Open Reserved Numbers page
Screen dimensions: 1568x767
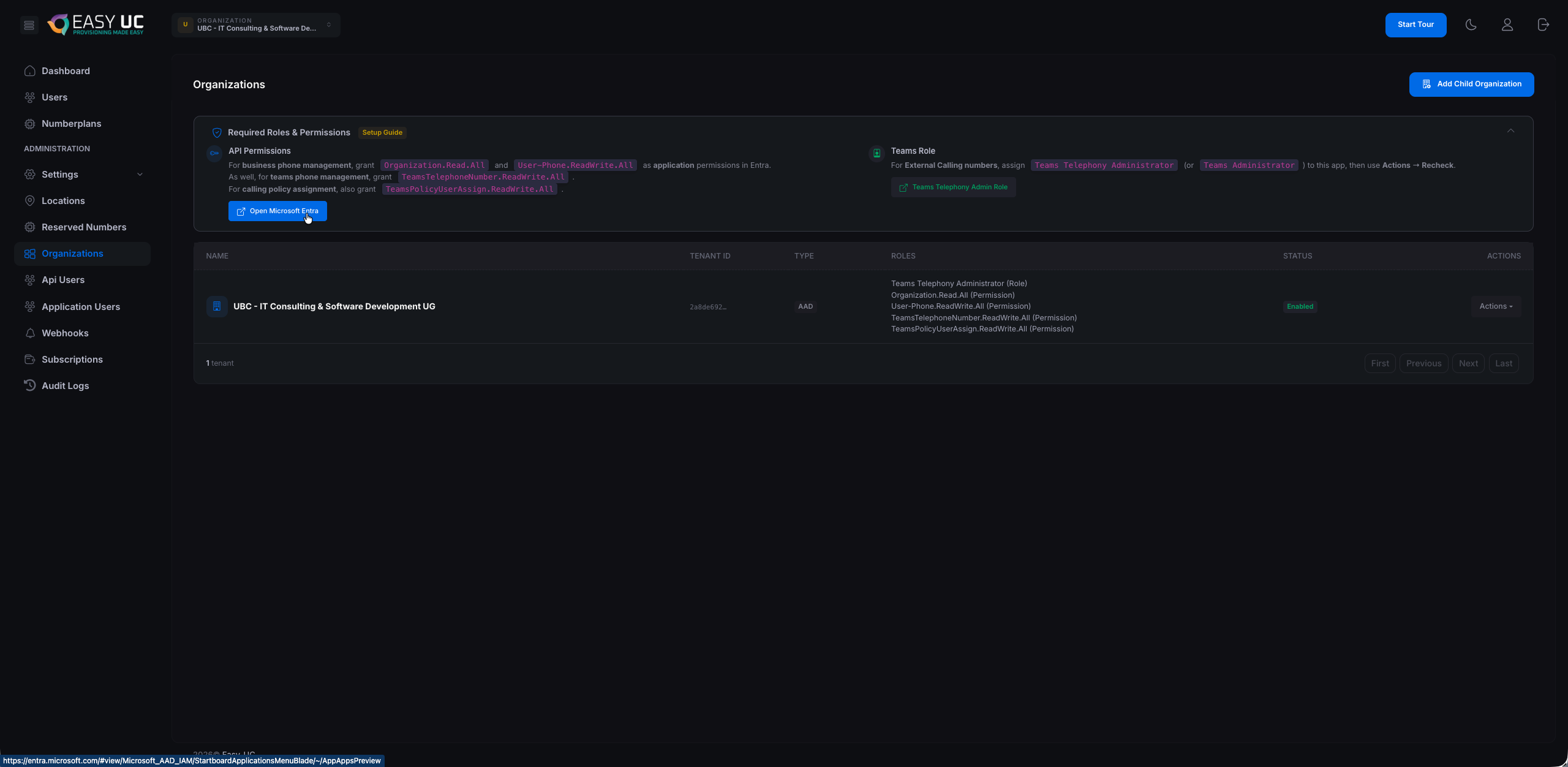(x=84, y=227)
